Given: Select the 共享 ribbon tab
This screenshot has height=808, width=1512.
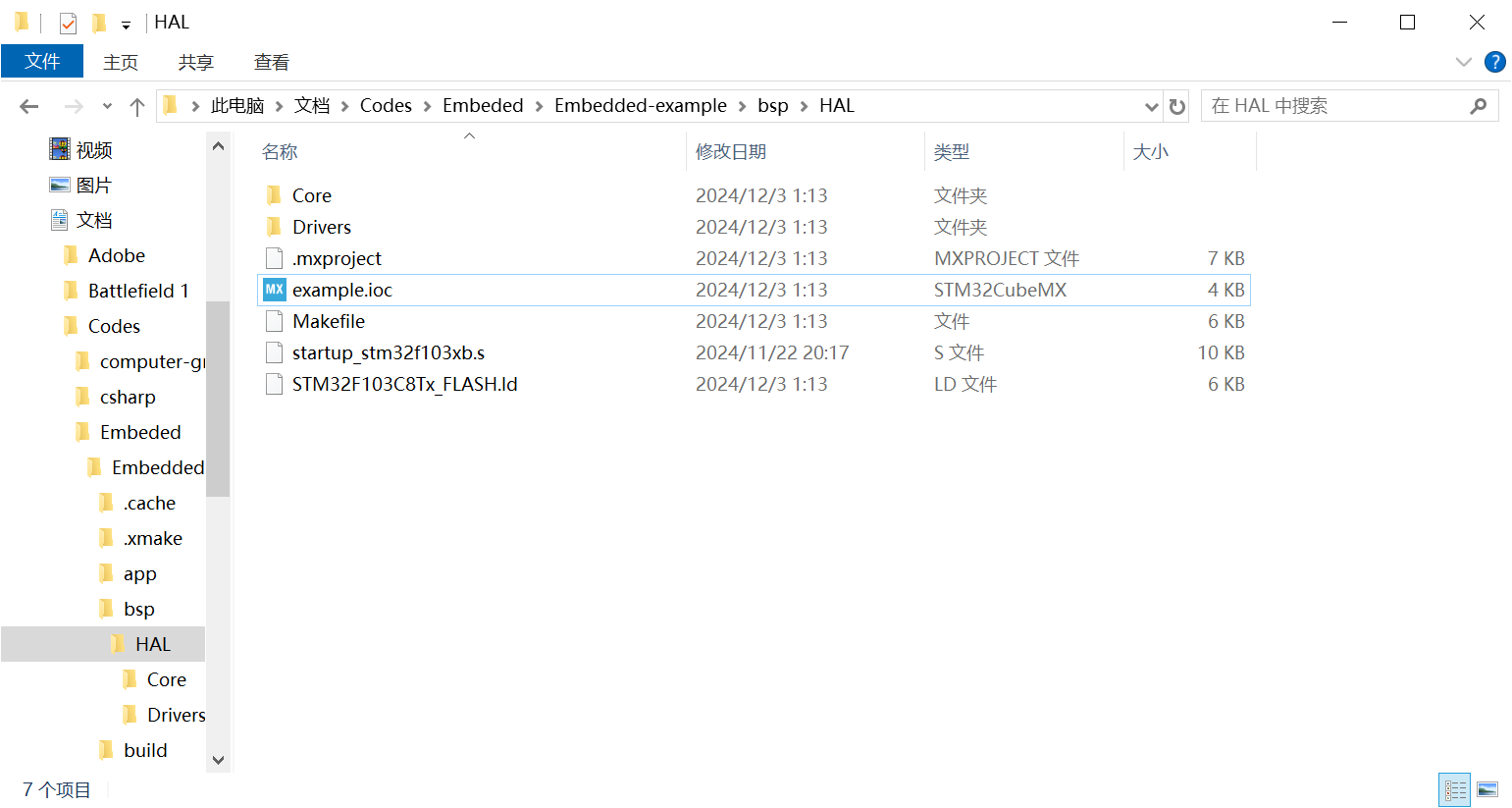Looking at the screenshot, I should pyautogui.click(x=196, y=62).
